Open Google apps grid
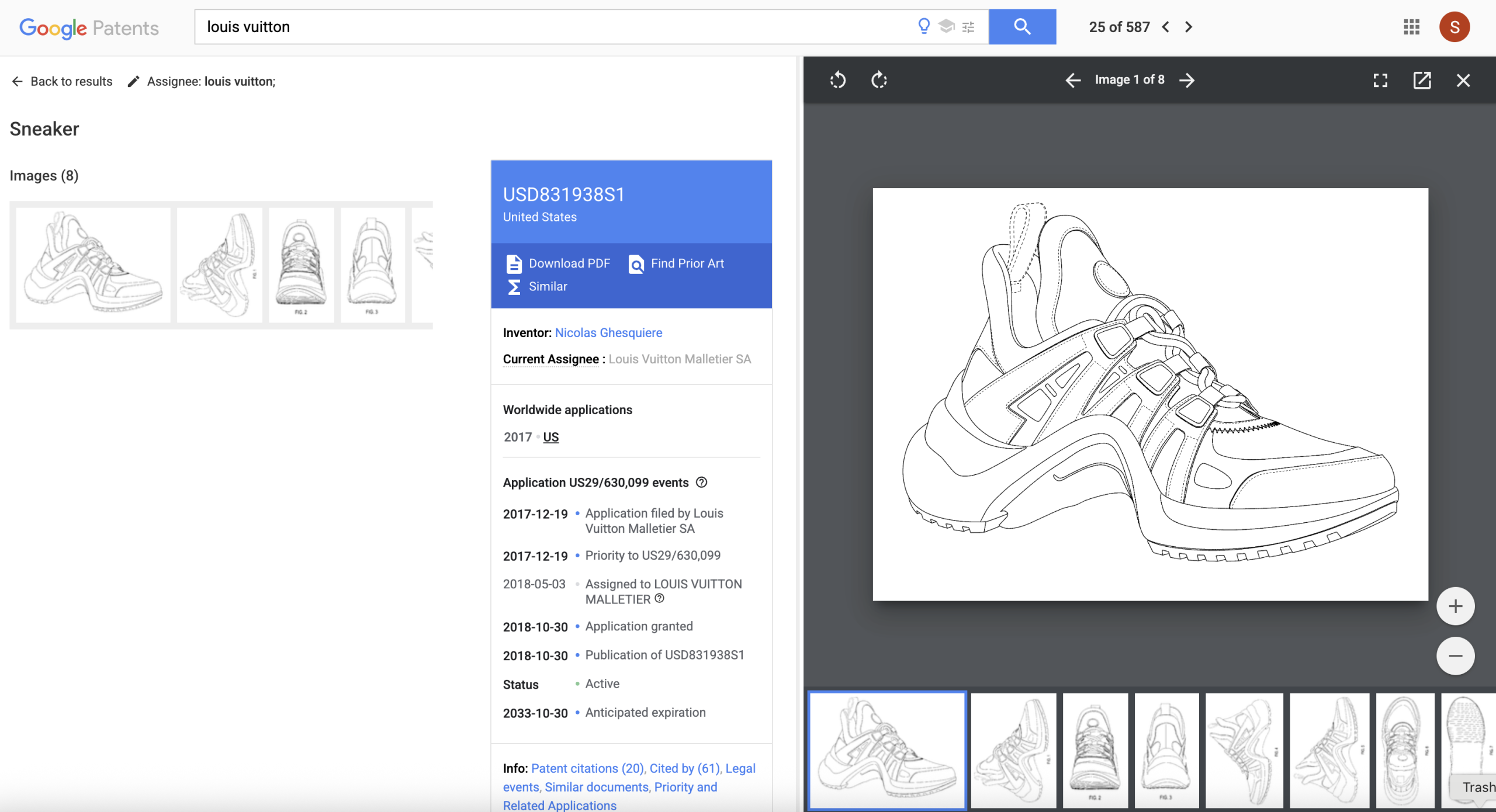This screenshot has height=812, width=1496. [x=1411, y=27]
